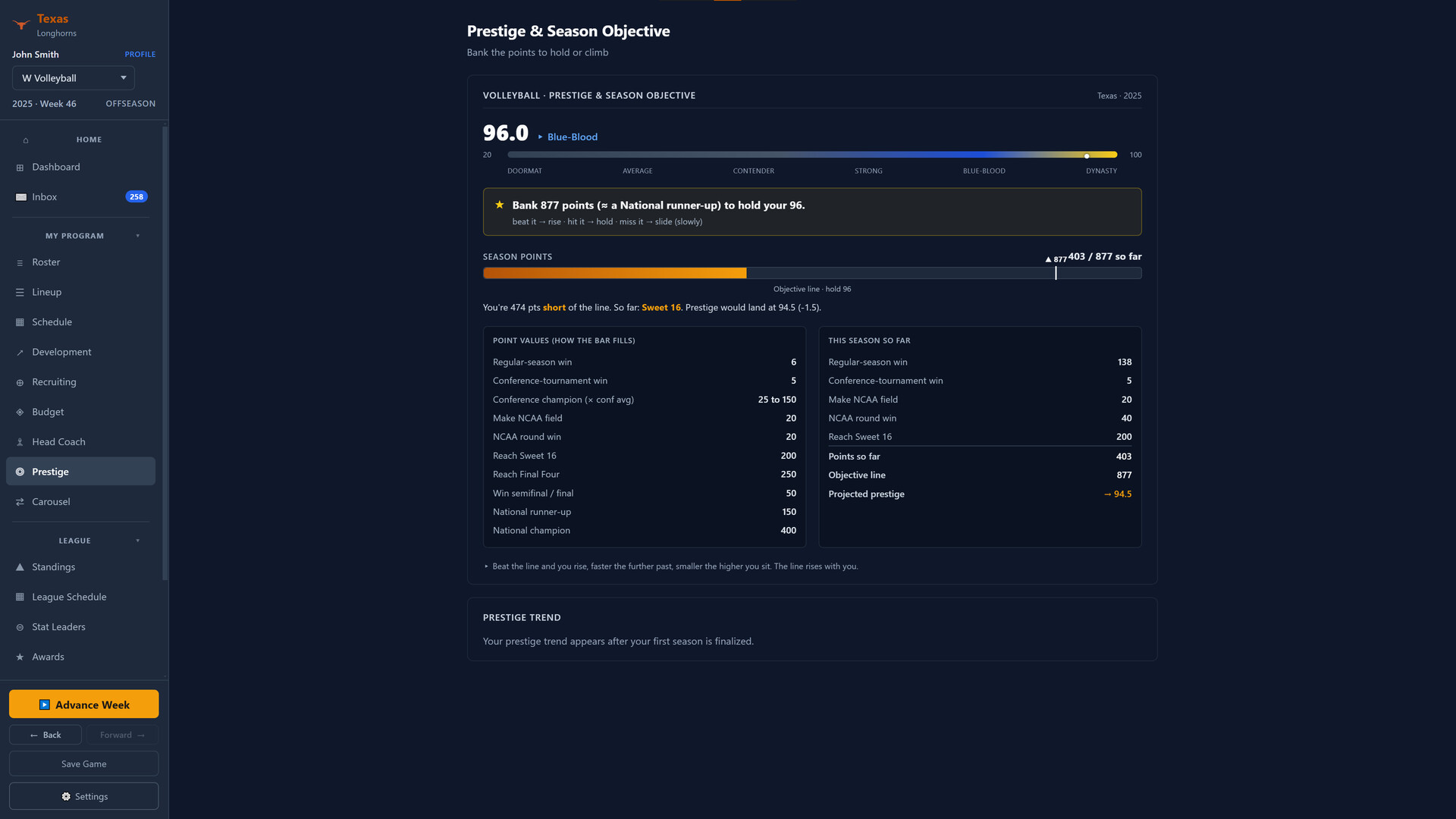Click the Budget diamond icon
The width and height of the screenshot is (1456, 819).
[20, 413]
